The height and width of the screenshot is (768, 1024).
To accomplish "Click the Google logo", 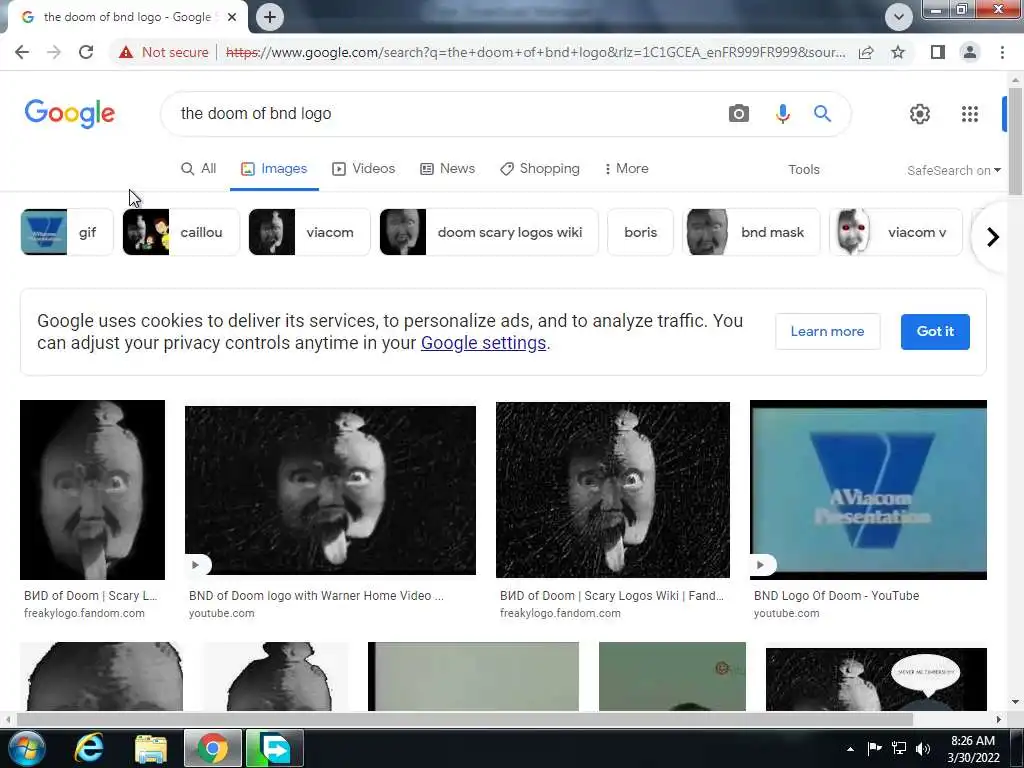I will click(x=70, y=114).
